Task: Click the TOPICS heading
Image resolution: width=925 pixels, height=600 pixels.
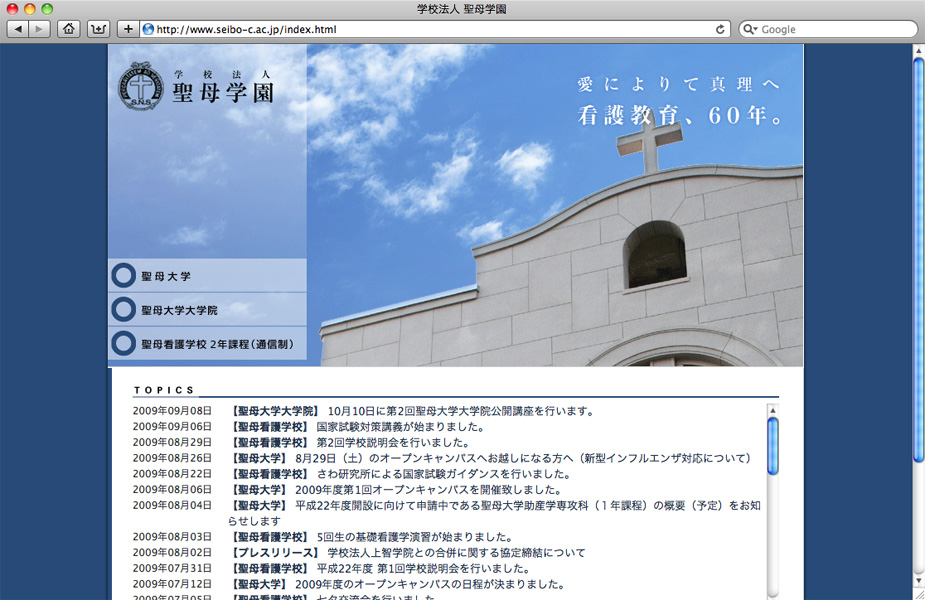Action: [164, 390]
